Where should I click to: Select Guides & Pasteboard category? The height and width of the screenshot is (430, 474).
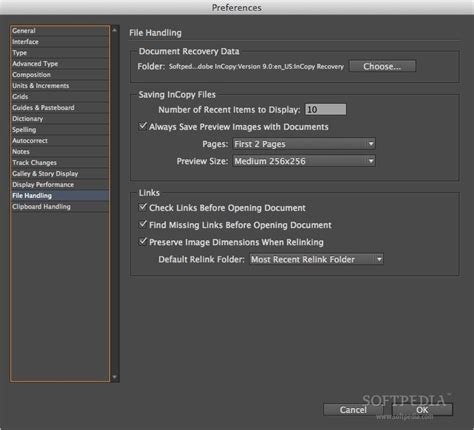[60, 108]
